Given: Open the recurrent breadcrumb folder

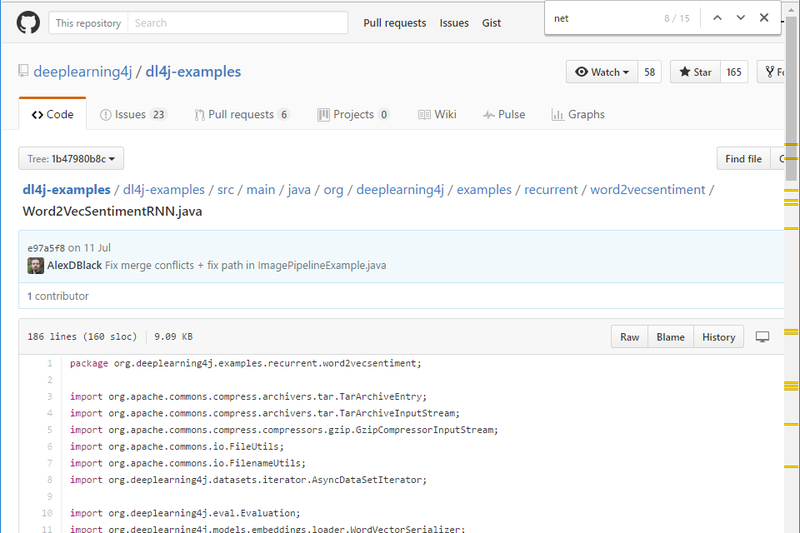Looking at the screenshot, I should click(551, 189).
